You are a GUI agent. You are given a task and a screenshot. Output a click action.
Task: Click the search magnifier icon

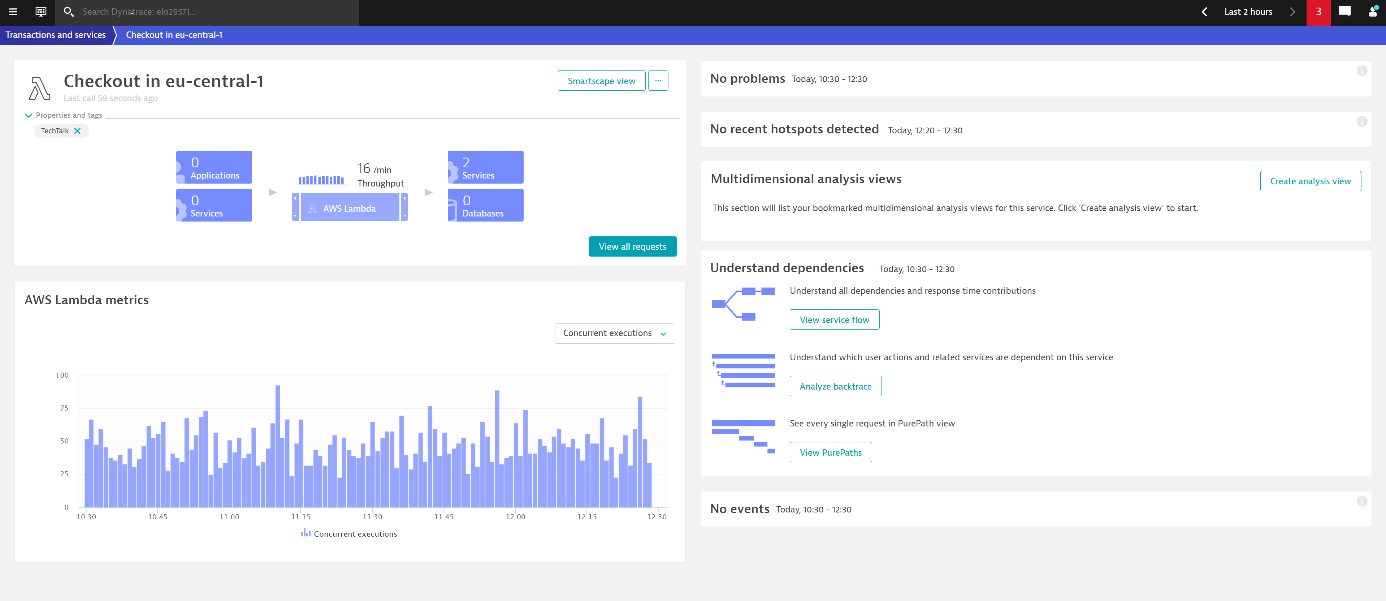[x=68, y=12]
